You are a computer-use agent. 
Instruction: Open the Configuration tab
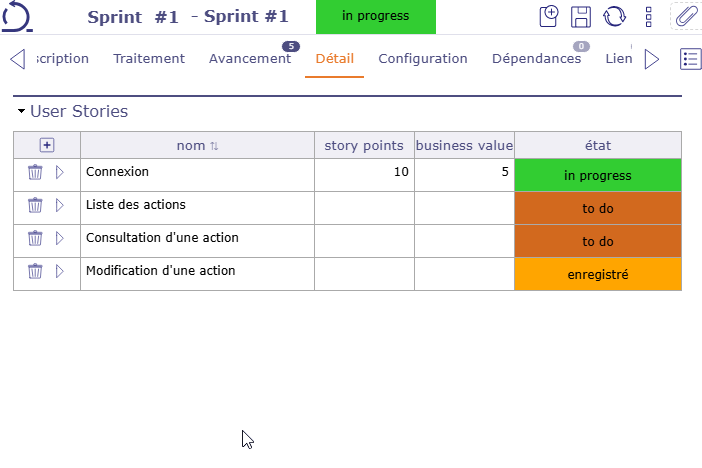tap(422, 59)
